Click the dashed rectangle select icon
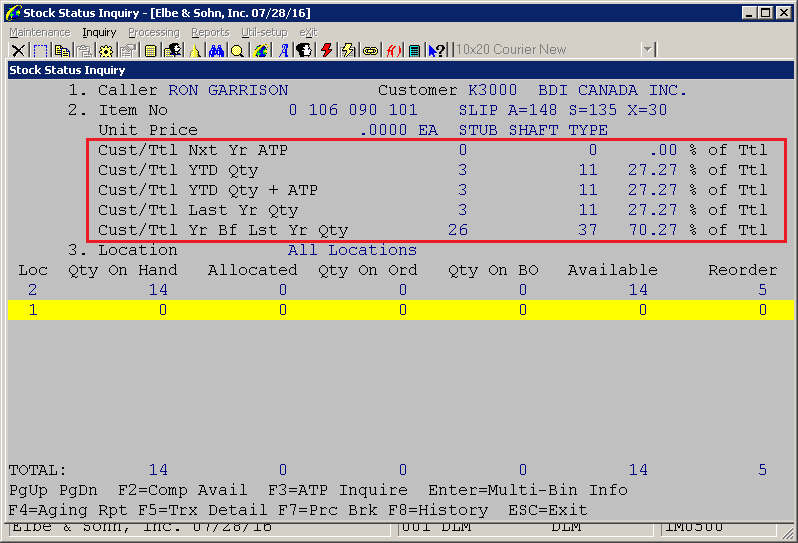Viewport: 798px width, 543px height. click(40, 50)
